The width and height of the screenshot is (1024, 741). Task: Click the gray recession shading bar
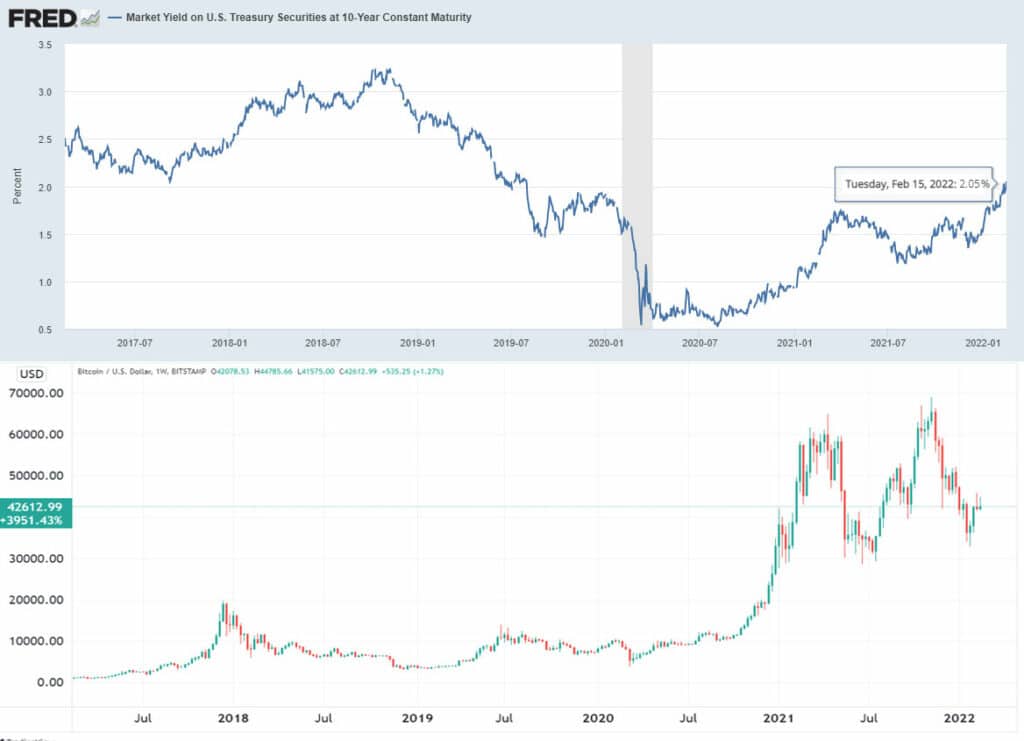point(637,186)
